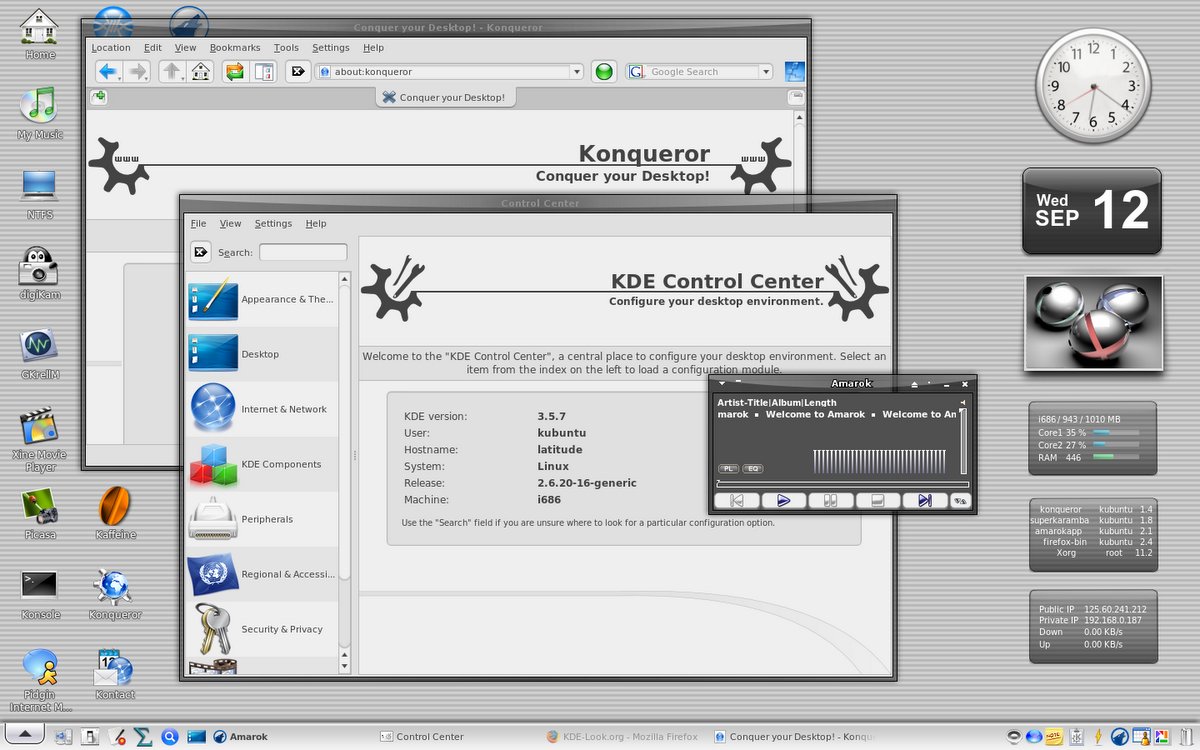Toggle Amarok equalizer with EQ button
This screenshot has width=1200, height=750.
tap(752, 468)
